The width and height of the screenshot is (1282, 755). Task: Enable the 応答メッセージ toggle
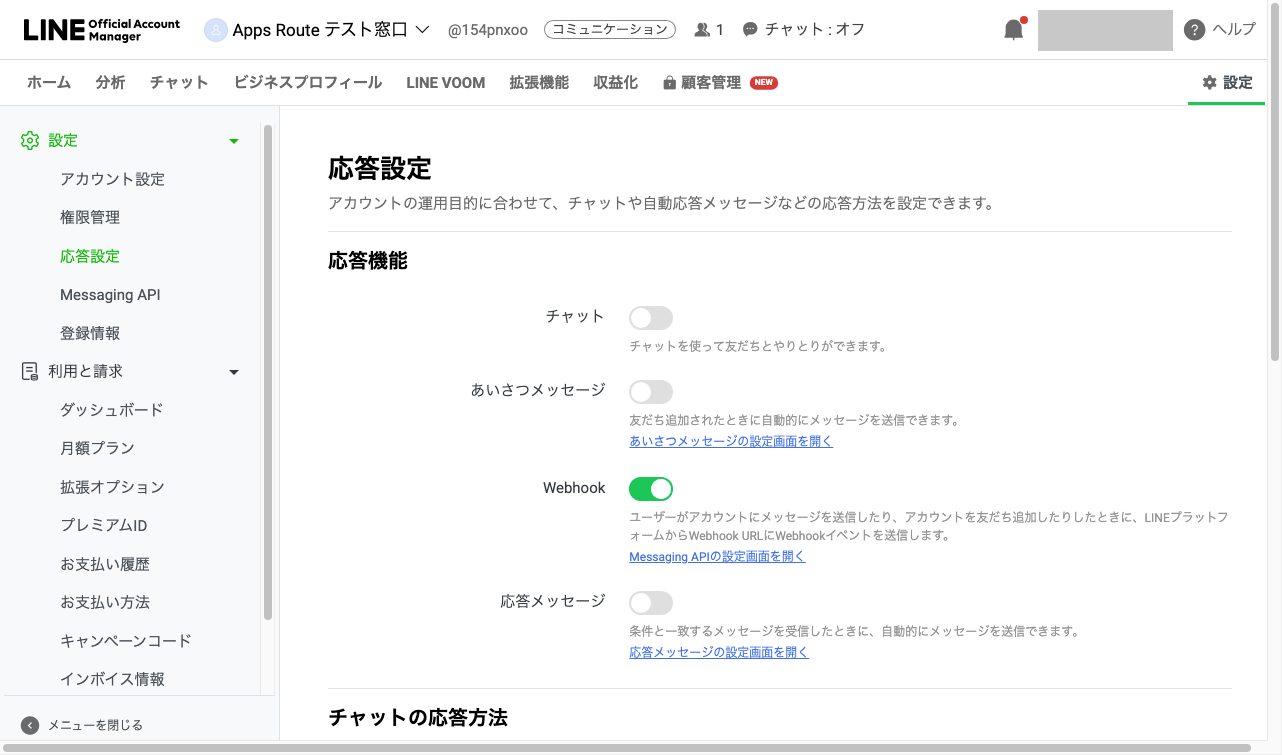[x=651, y=603]
